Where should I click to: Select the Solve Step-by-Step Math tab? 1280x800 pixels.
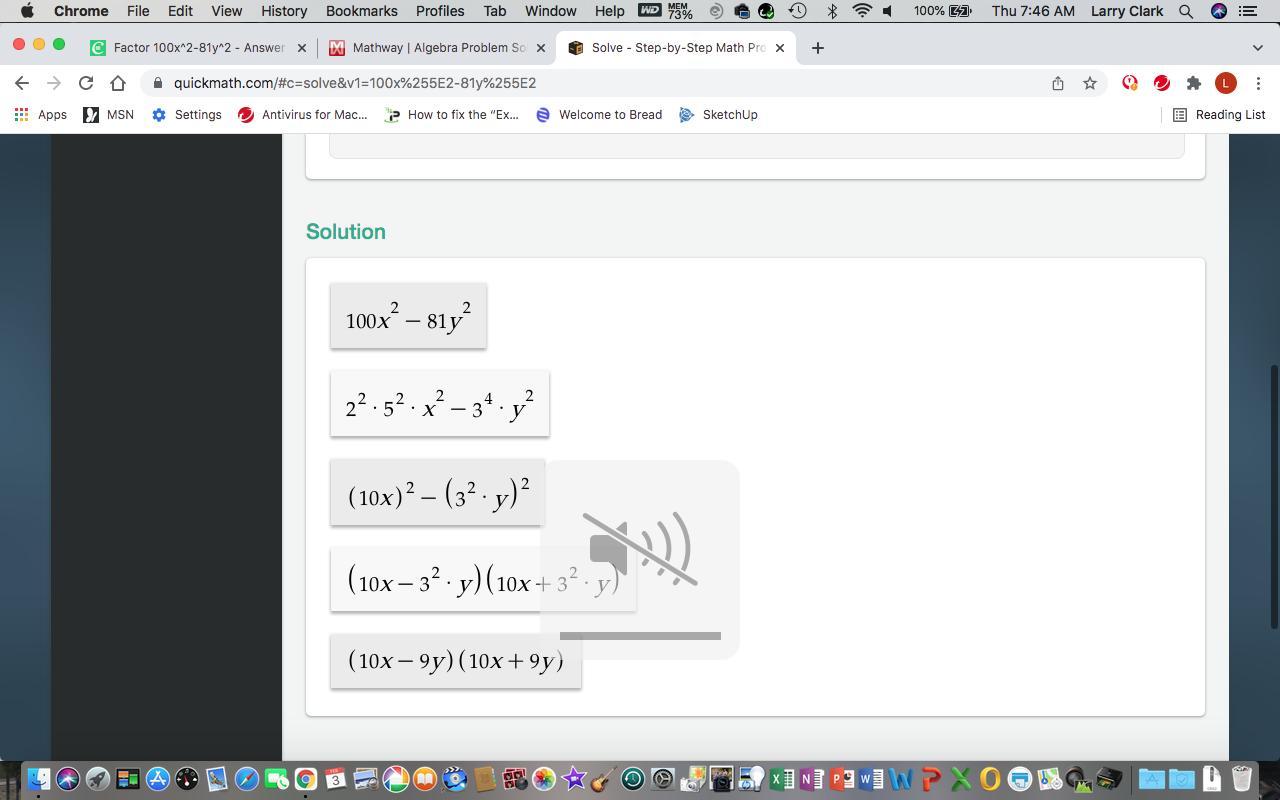click(x=677, y=47)
